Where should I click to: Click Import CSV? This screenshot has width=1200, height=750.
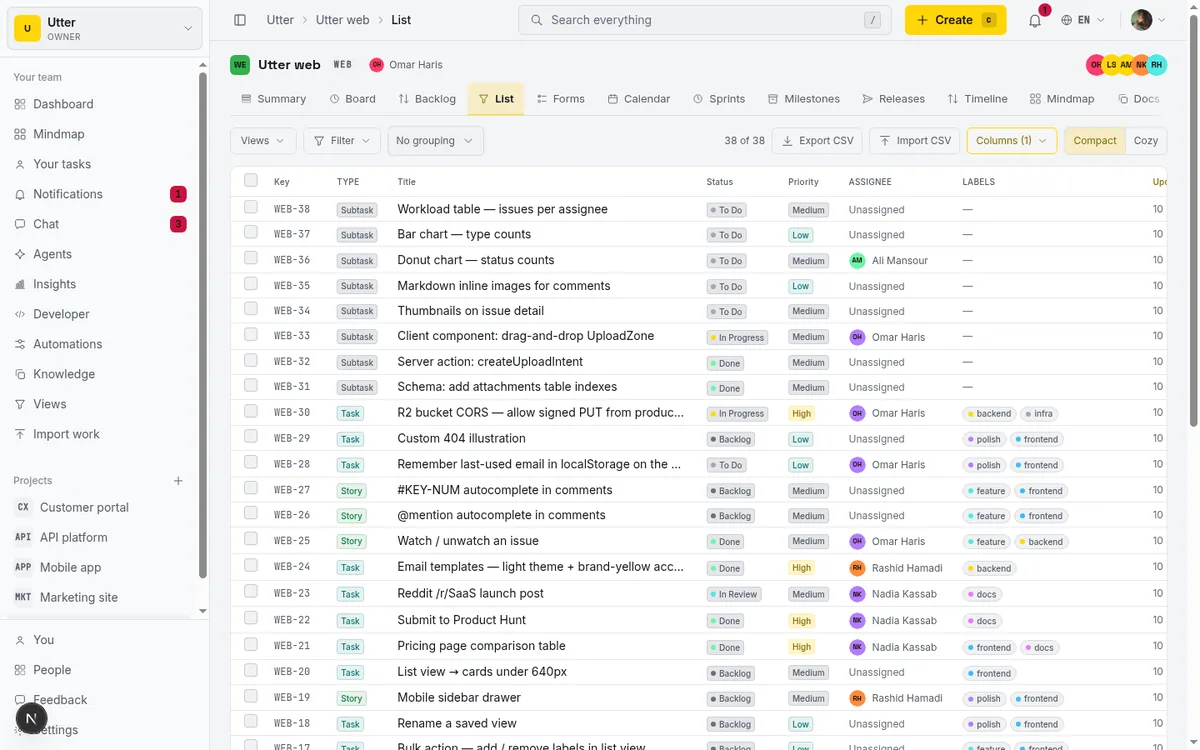915,141
